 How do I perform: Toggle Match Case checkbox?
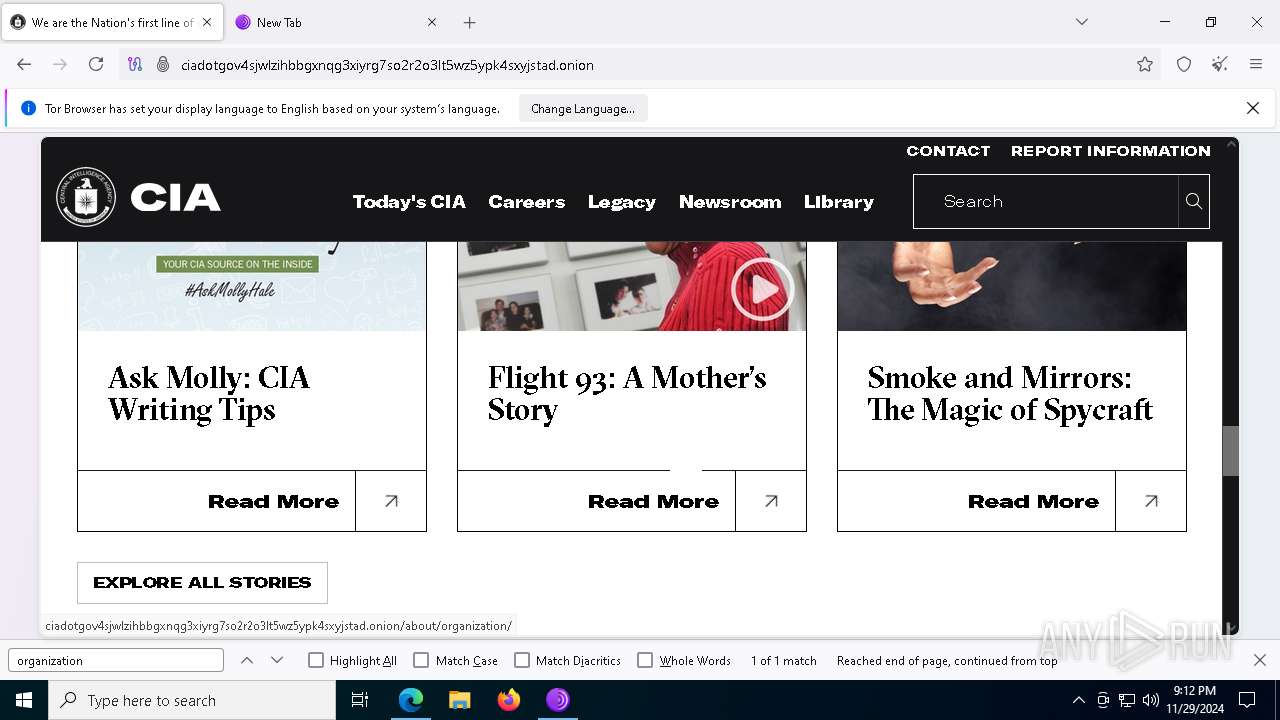(x=421, y=660)
